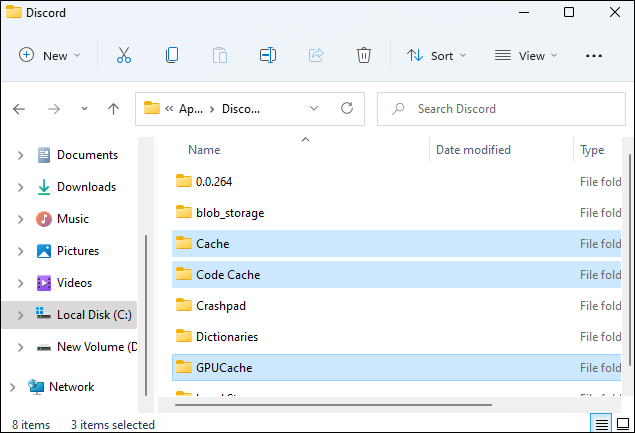Sort files by the Name column
Image resolution: width=635 pixels, height=433 pixels.
204,150
